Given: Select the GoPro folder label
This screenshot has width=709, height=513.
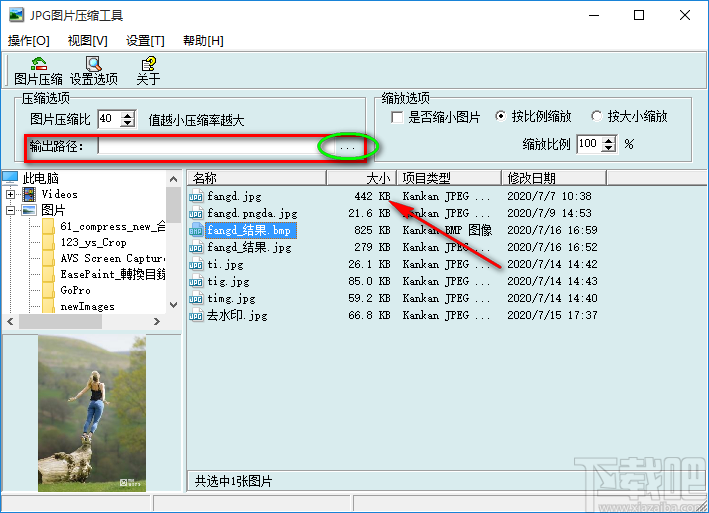Looking at the screenshot, I should [x=76, y=290].
